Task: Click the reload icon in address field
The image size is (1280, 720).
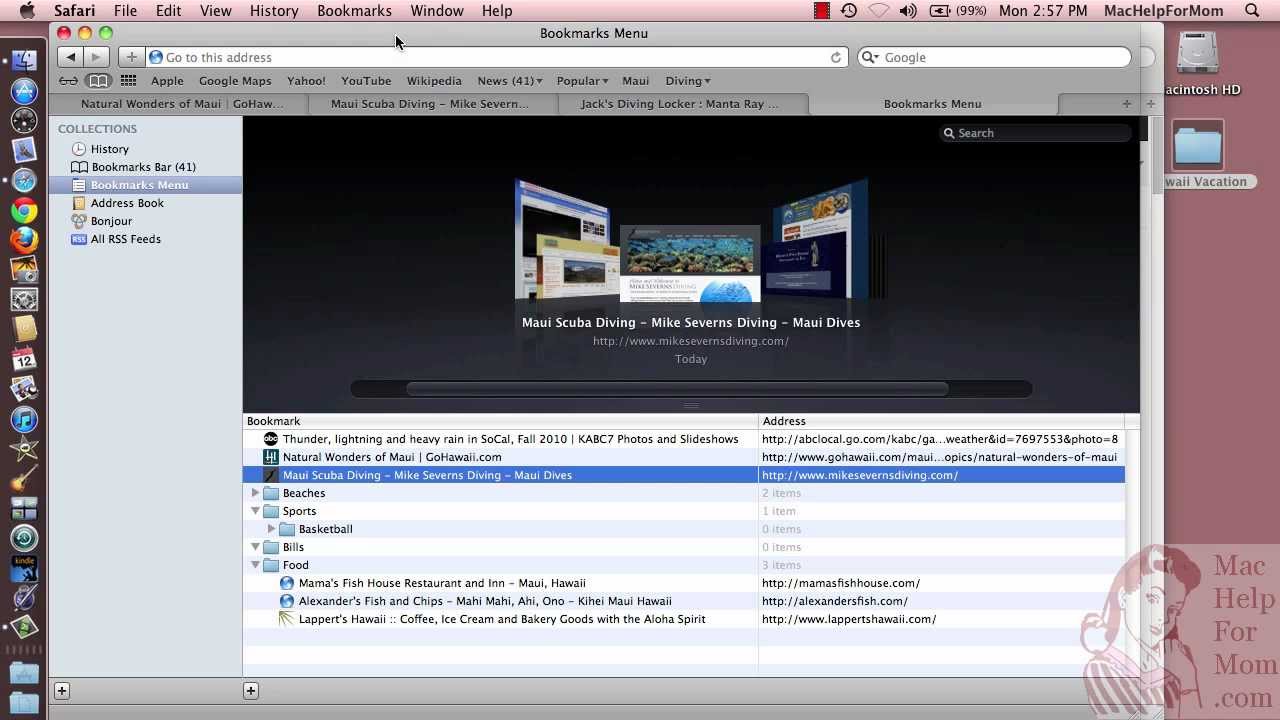Action: click(836, 57)
